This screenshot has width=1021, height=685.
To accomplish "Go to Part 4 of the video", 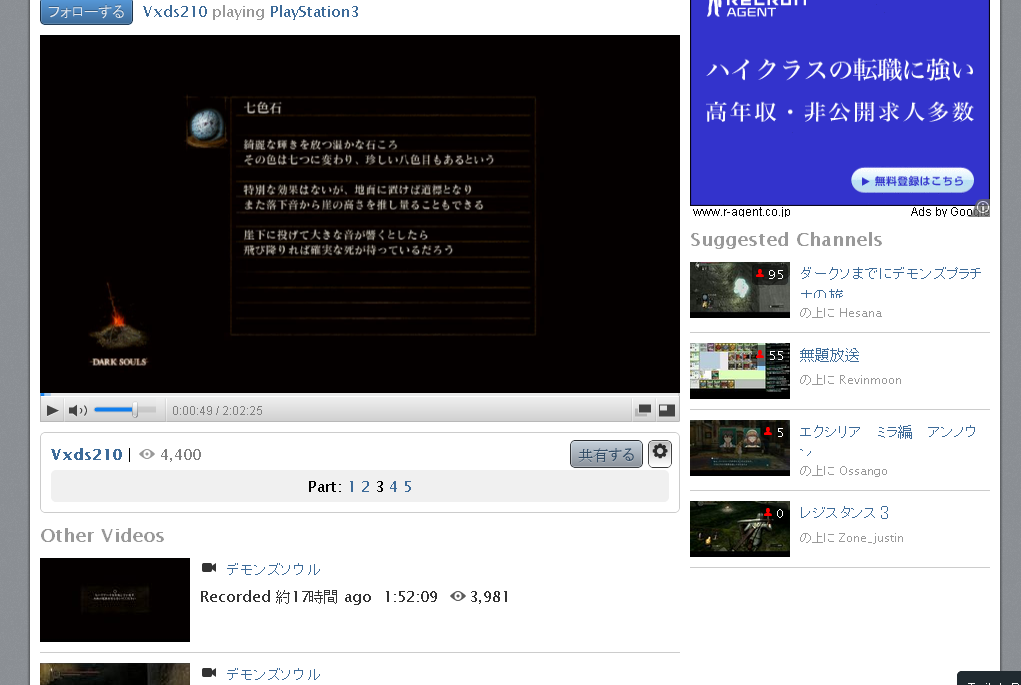I will pyautogui.click(x=393, y=487).
